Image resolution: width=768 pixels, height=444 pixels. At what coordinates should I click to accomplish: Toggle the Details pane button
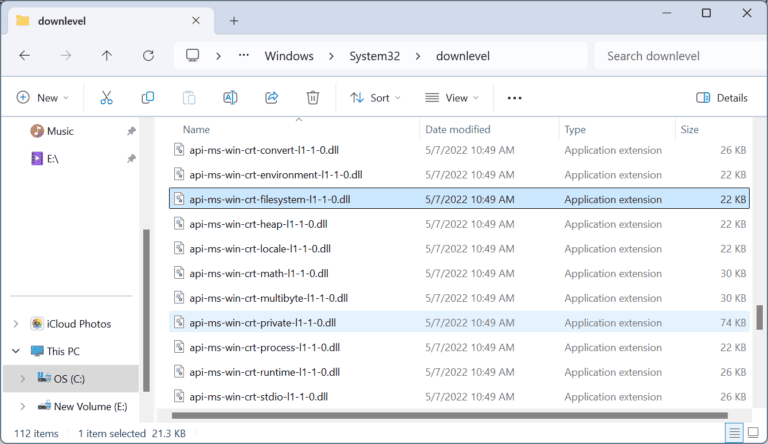pos(722,98)
